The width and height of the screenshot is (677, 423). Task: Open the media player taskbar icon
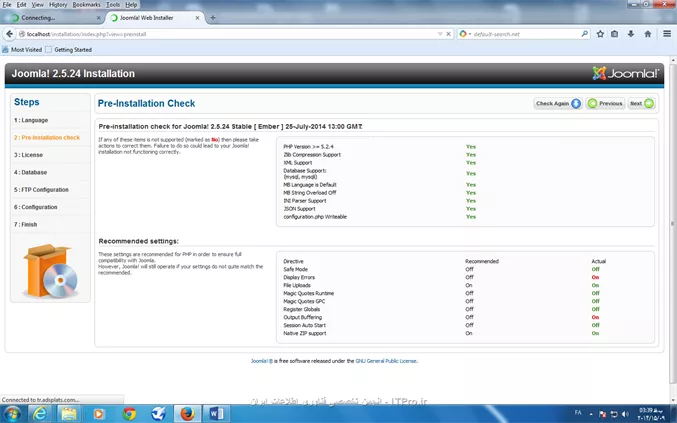point(98,414)
